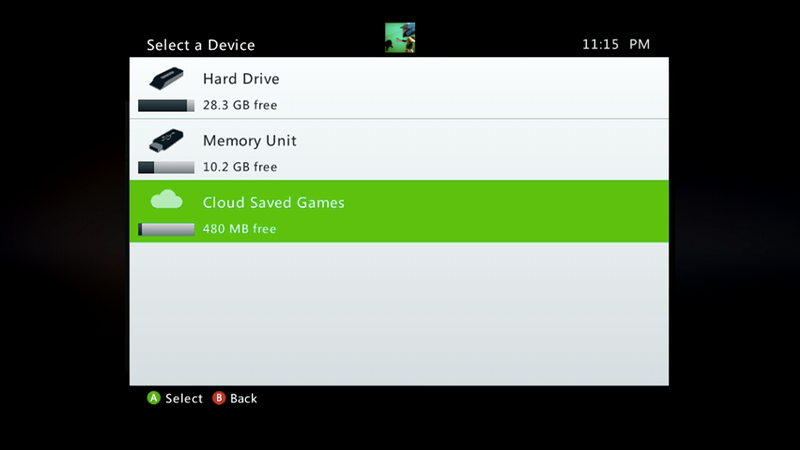The image size is (800, 450).
Task: Click the green A button icon
Action: pyautogui.click(x=154, y=398)
